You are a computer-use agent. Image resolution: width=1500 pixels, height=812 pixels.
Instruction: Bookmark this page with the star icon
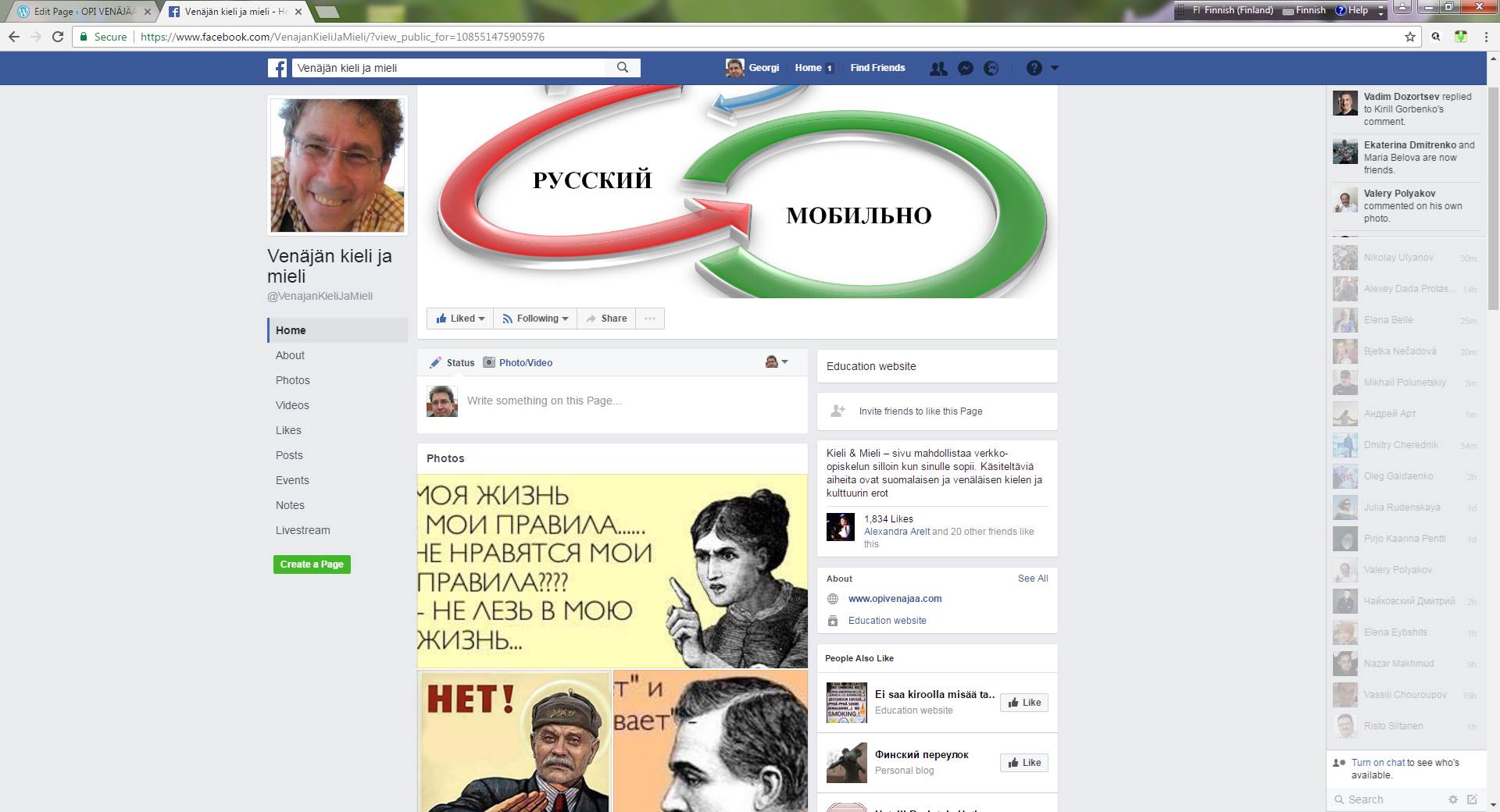click(x=1409, y=37)
